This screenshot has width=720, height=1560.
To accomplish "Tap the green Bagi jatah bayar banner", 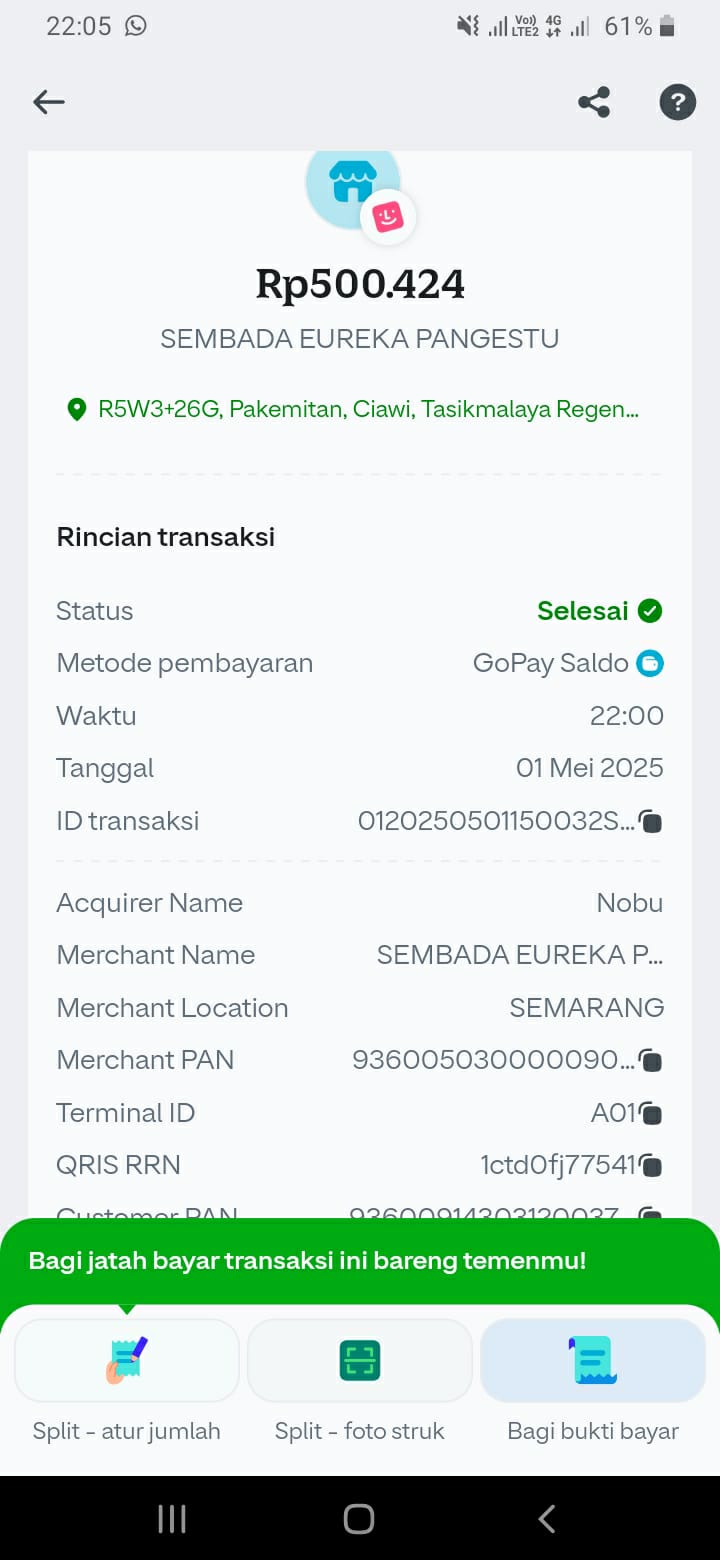I will 360,1261.
